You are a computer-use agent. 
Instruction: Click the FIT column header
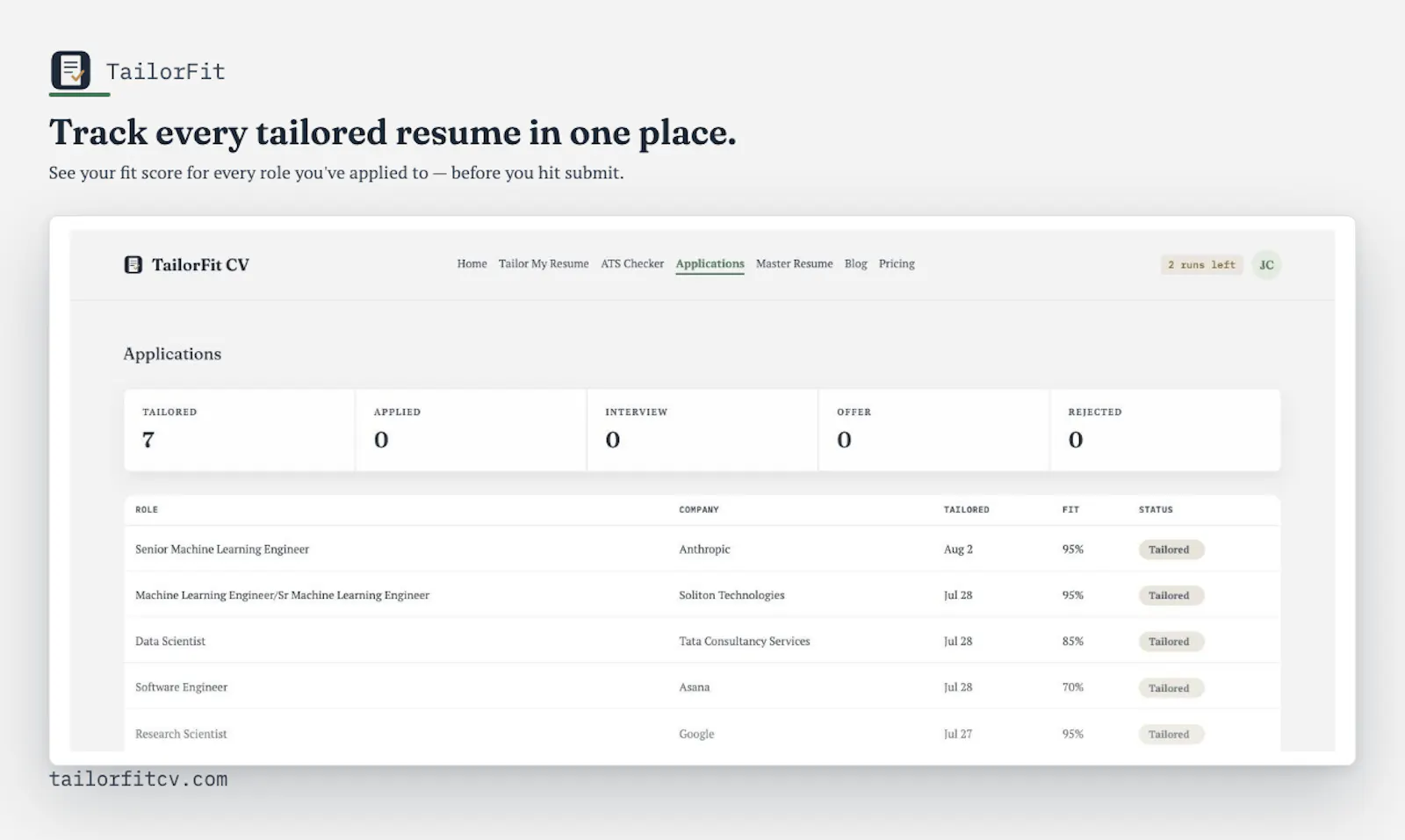tap(1070, 509)
